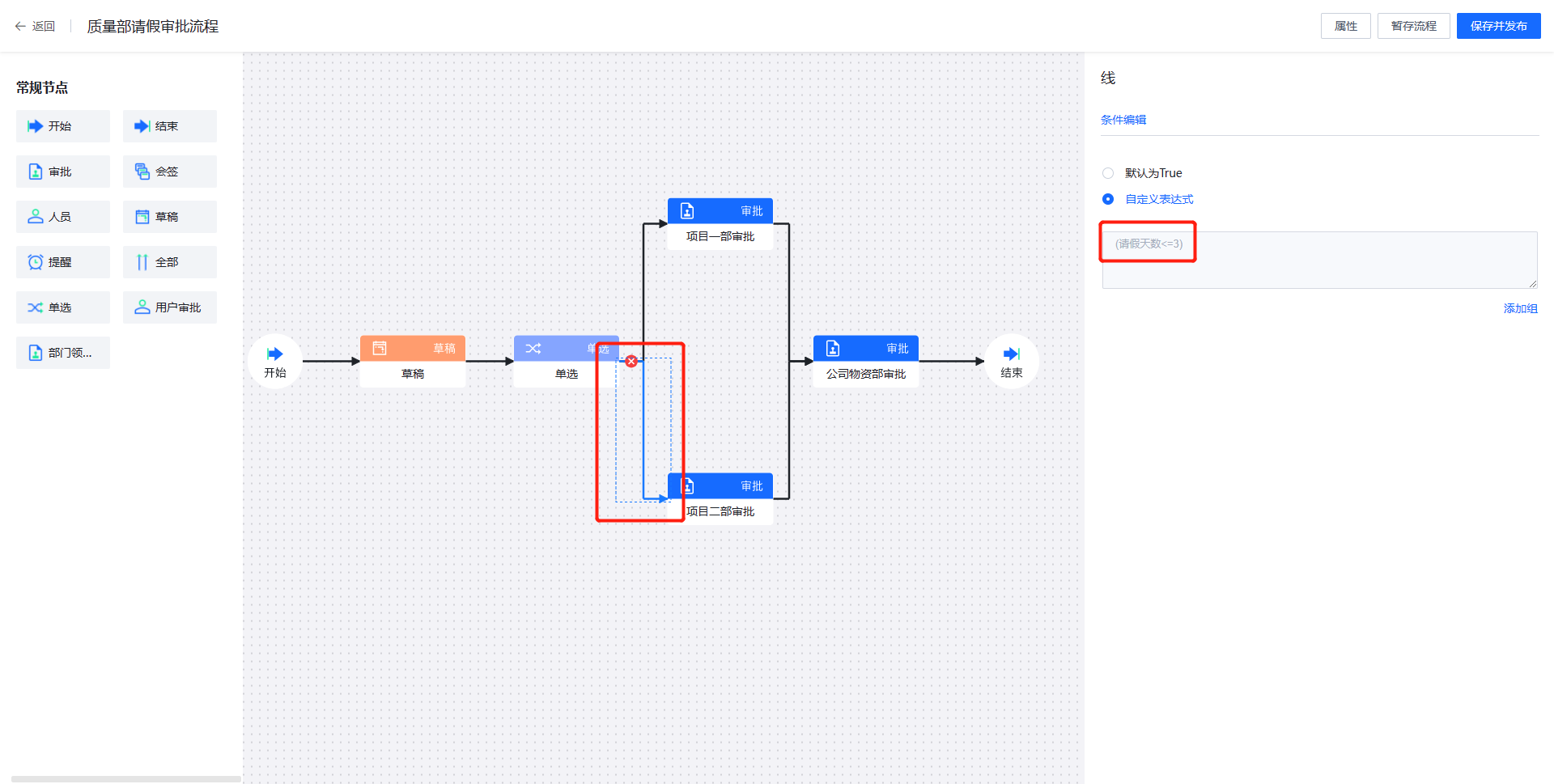Choose the 自定义表达式 radio option
This screenshot has height=784, width=1554.
[1108, 199]
